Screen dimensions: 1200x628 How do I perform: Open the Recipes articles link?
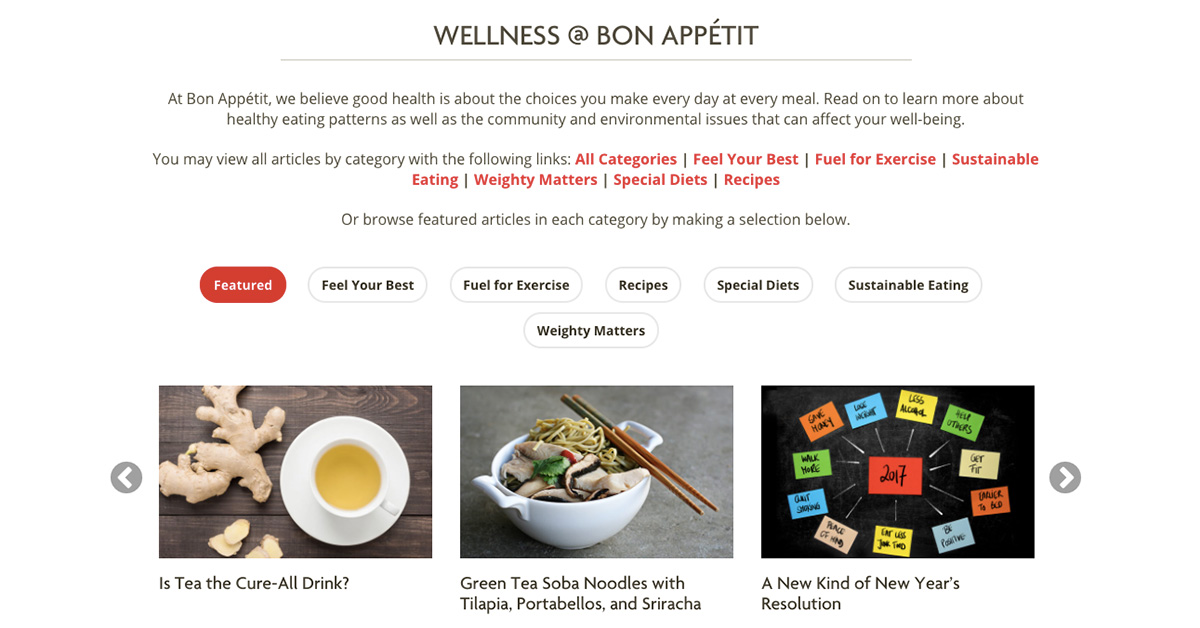coord(752,179)
